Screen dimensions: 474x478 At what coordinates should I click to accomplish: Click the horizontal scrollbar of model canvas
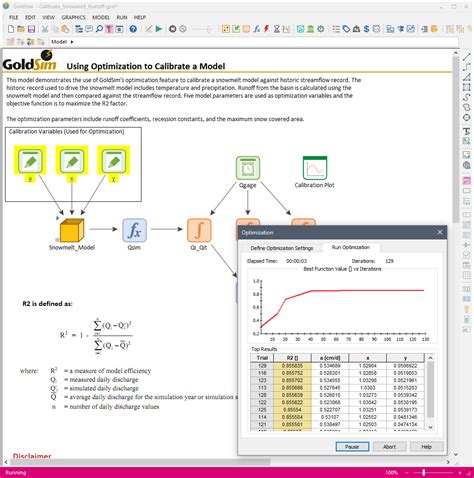point(140,462)
